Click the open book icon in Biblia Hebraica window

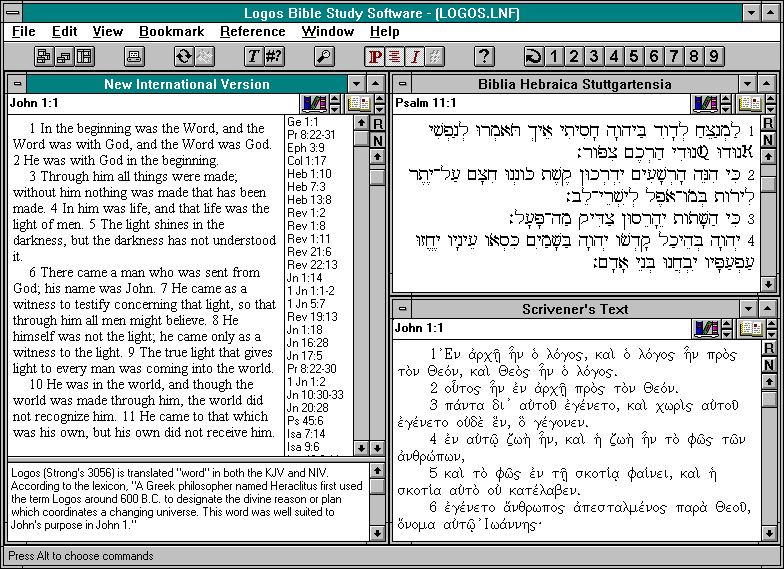[x=750, y=104]
